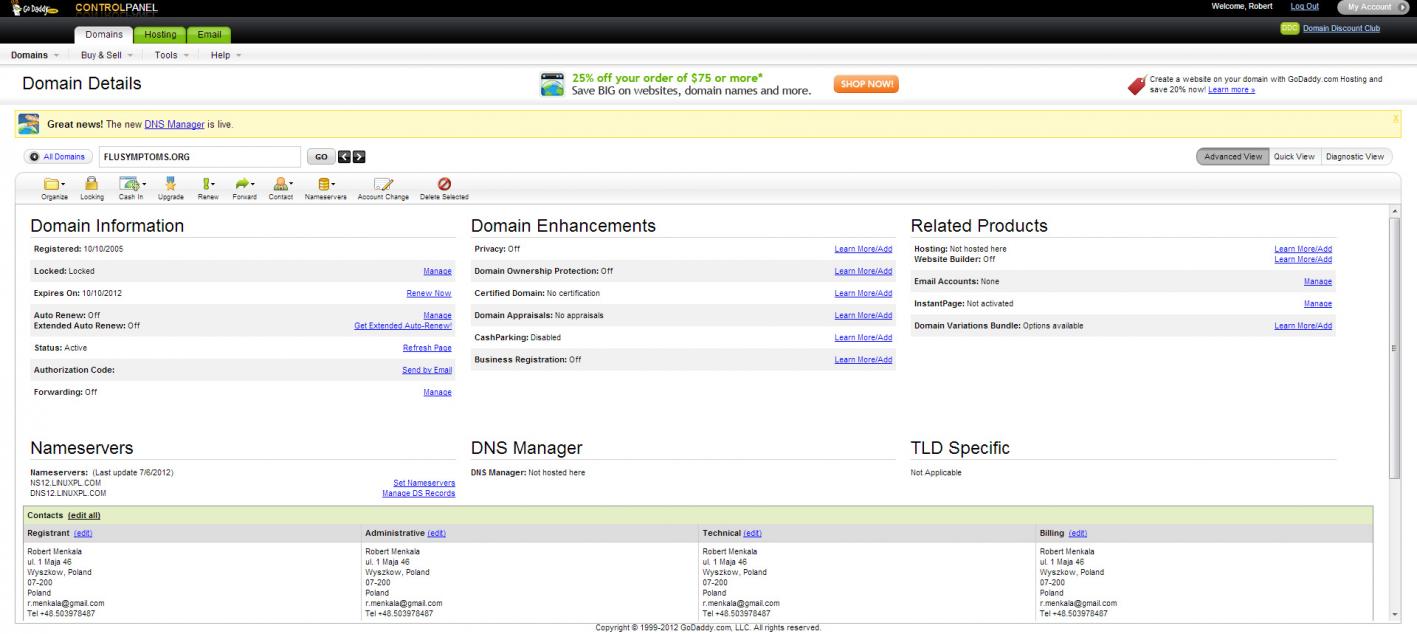
Task: Click the Locking padlock icon
Action: [x=91, y=184]
